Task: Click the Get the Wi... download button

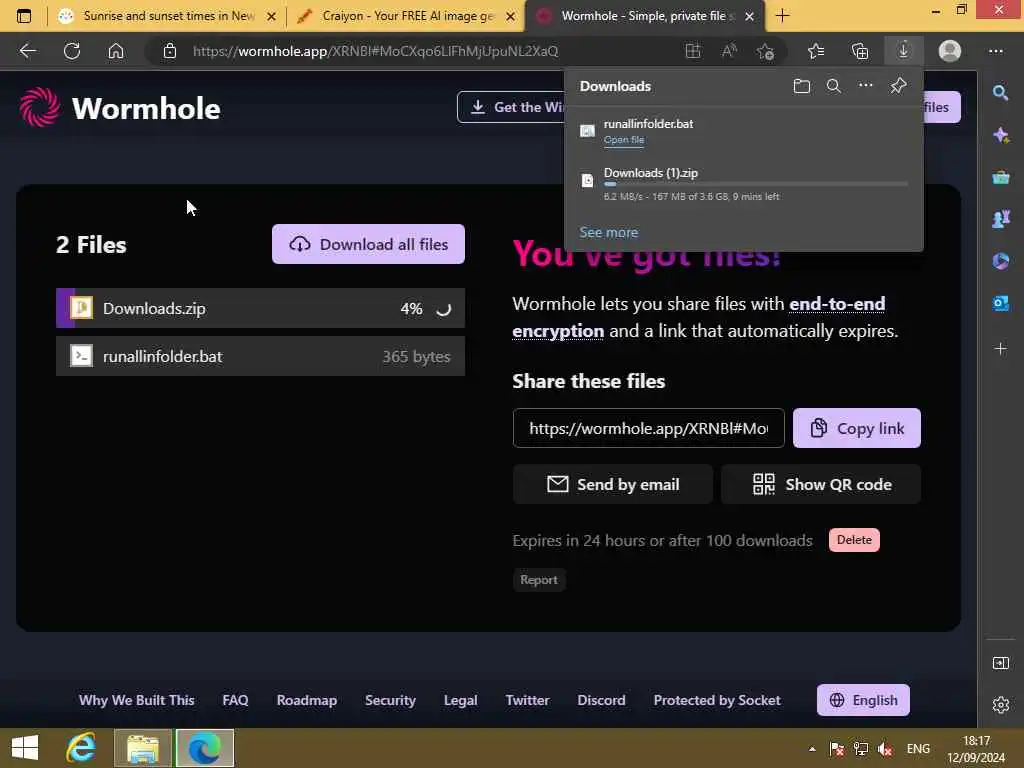Action: click(511, 107)
